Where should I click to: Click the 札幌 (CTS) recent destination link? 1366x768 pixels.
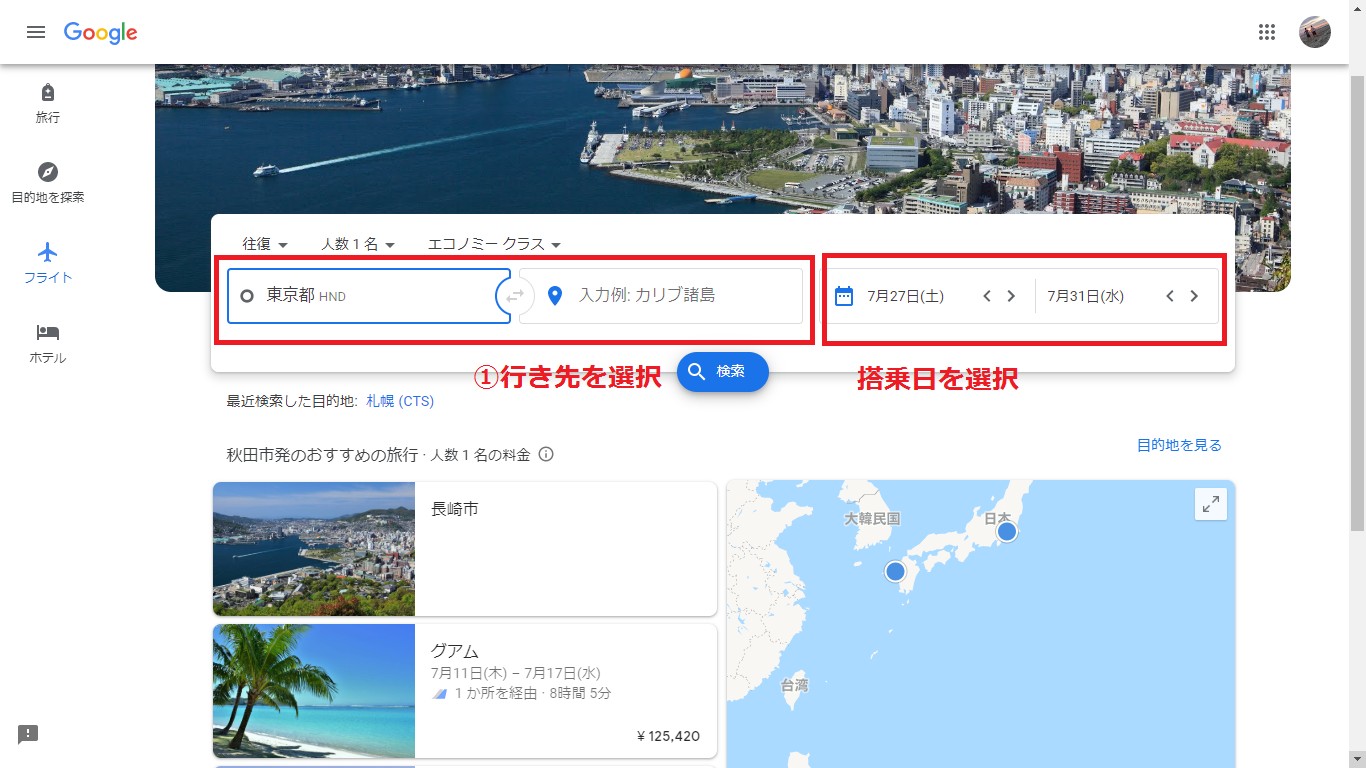coord(400,401)
